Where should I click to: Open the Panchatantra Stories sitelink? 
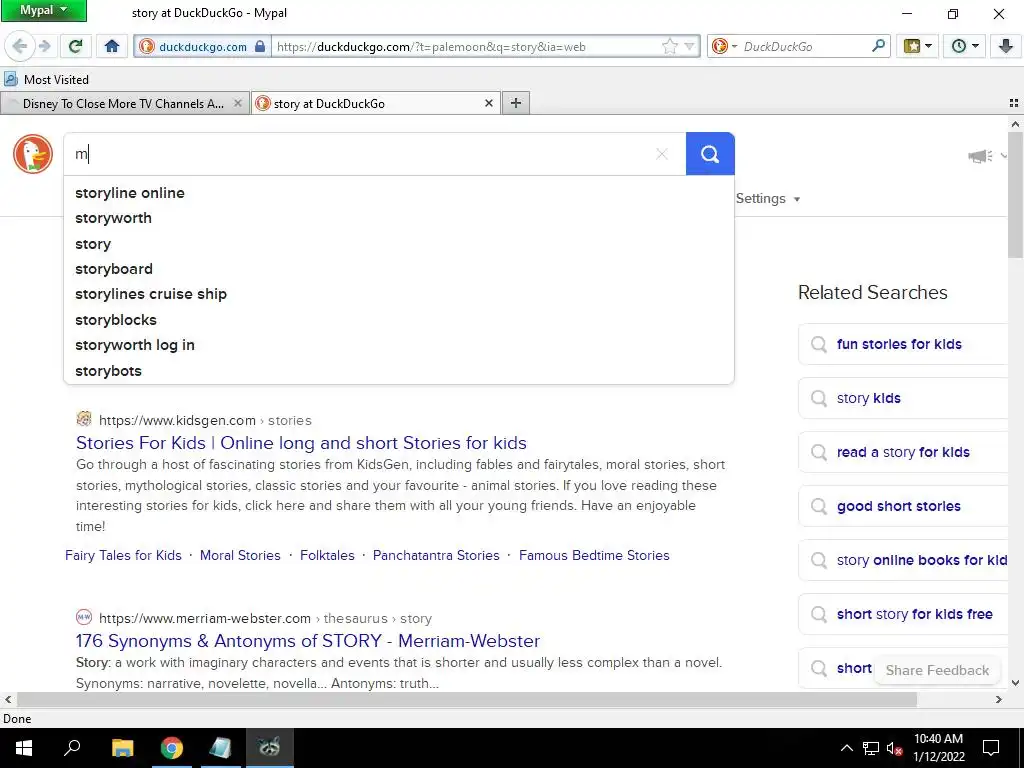coord(436,555)
